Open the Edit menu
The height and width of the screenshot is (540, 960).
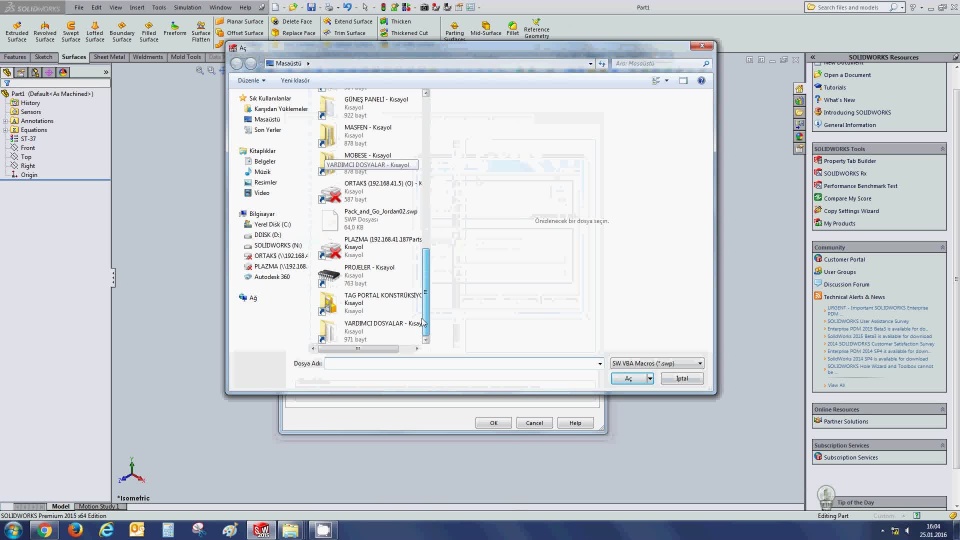96,7
